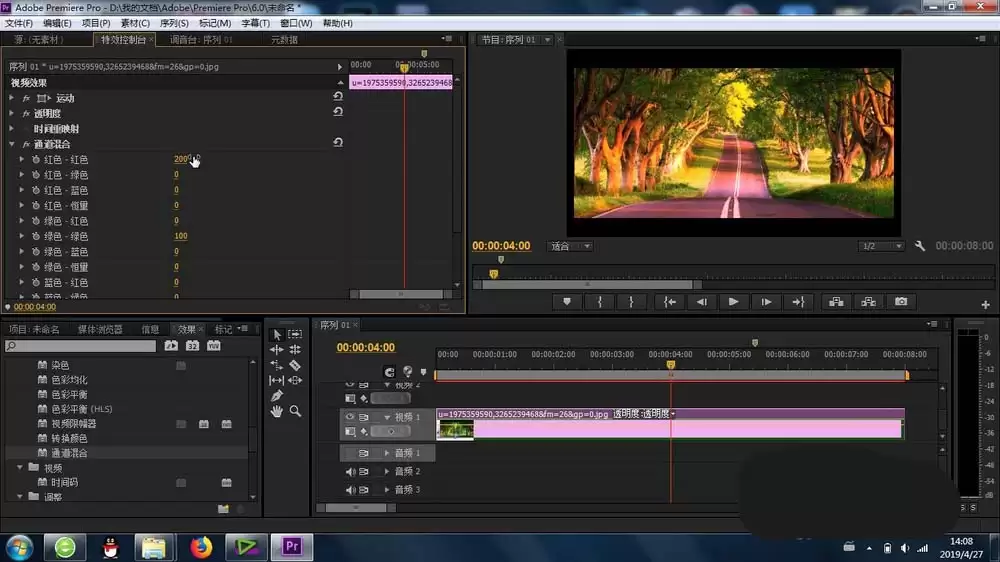Collapse the 视频 effects folder
This screenshot has height=562, width=1000.
click(20, 468)
